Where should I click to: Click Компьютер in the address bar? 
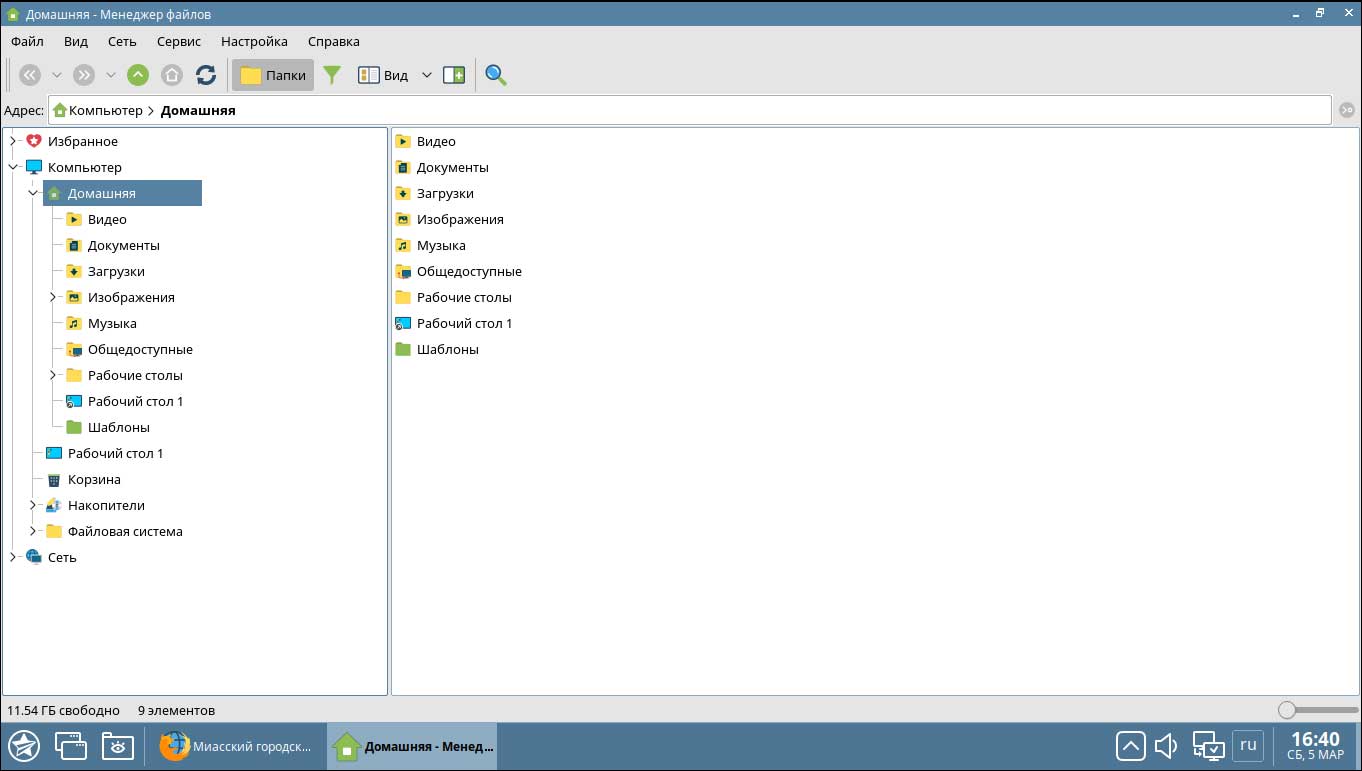click(x=106, y=110)
